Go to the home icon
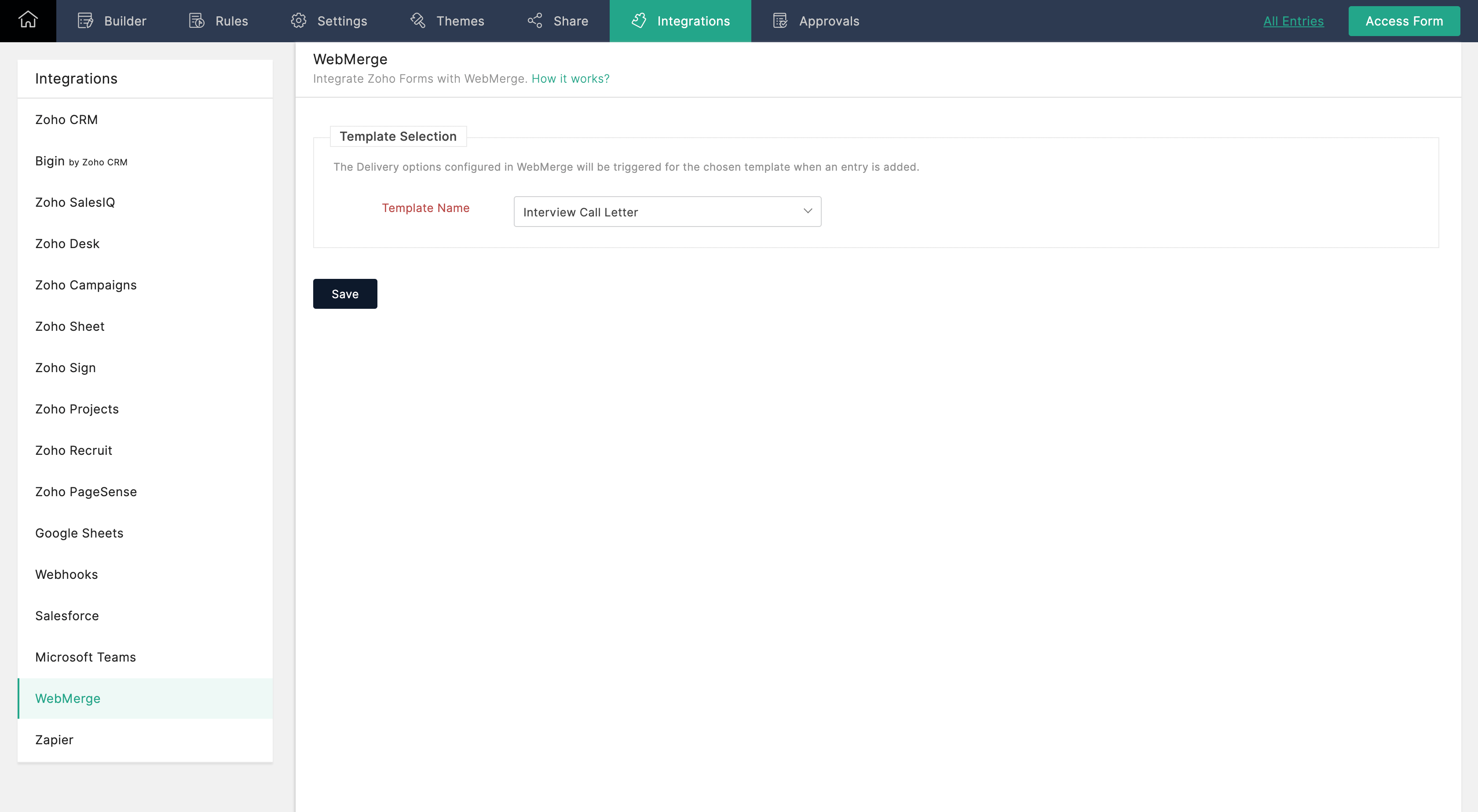 tap(28, 20)
